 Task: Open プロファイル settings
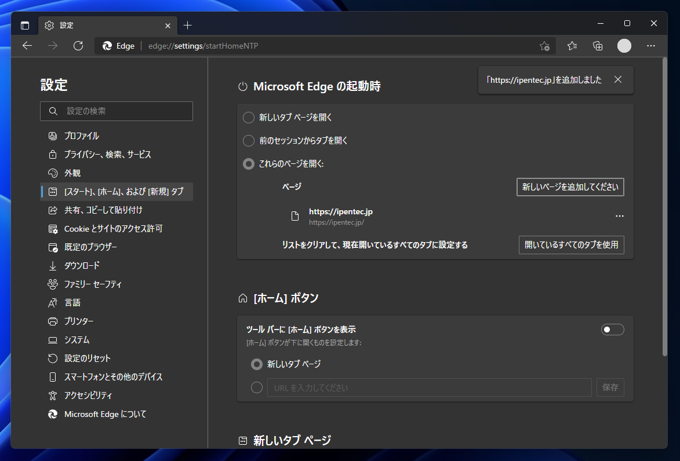117,136
